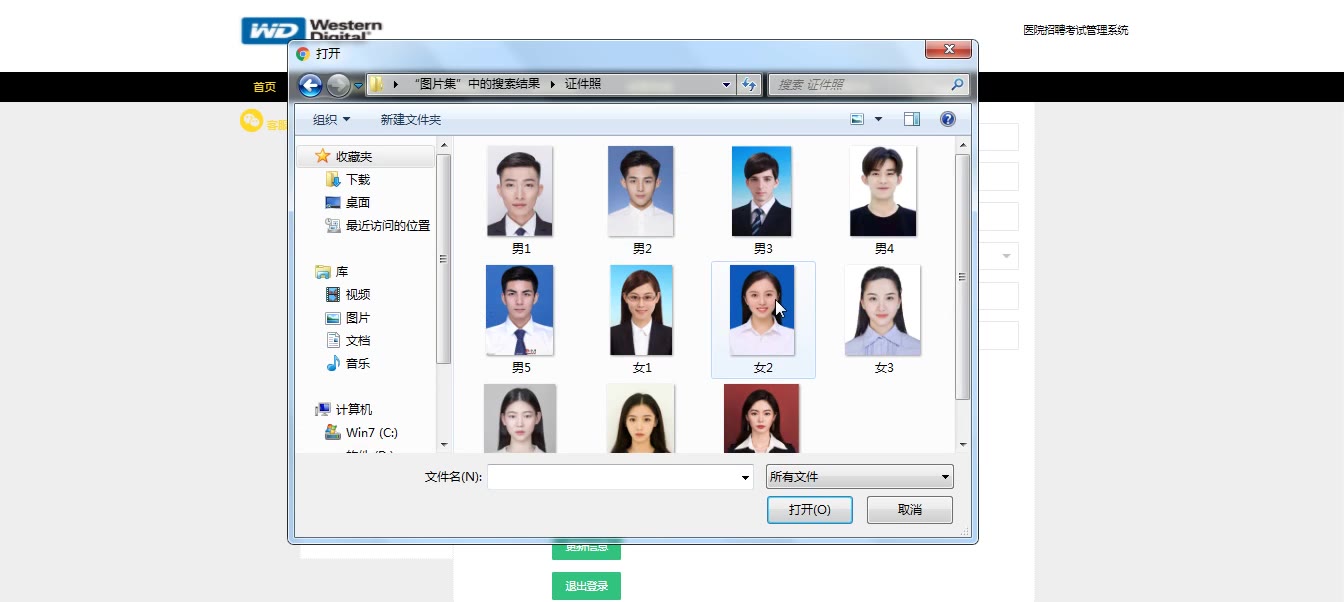Click inside the 文件名 text field
Screen dimensions: 1344x602
613,477
